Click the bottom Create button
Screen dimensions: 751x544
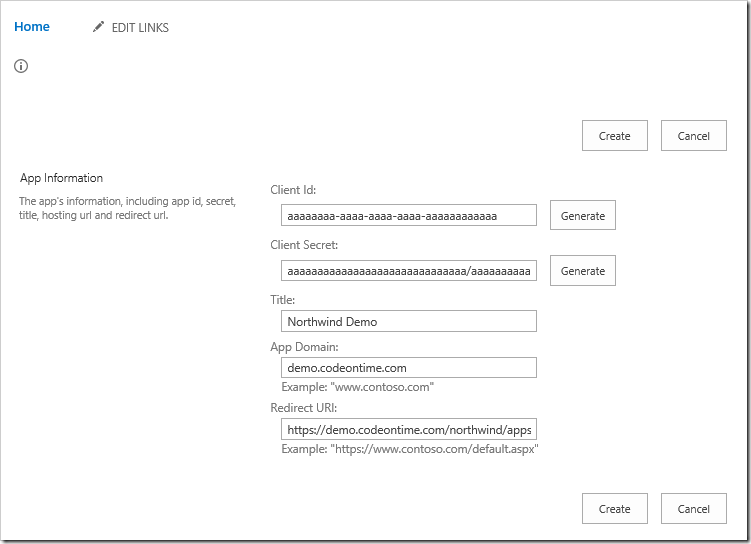(x=614, y=509)
